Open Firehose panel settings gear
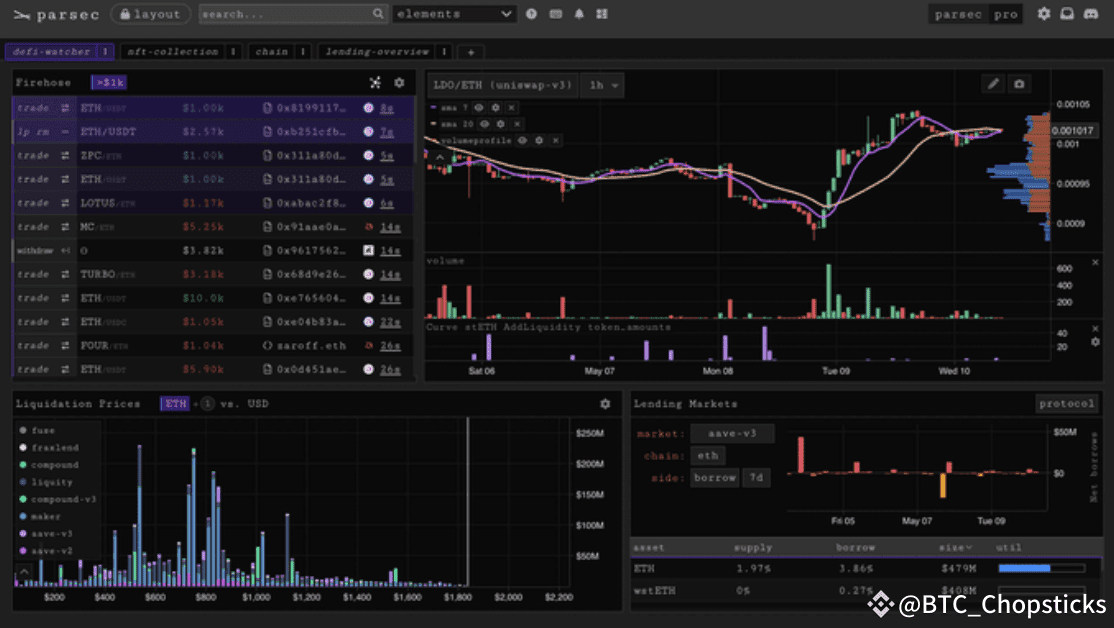 399,83
